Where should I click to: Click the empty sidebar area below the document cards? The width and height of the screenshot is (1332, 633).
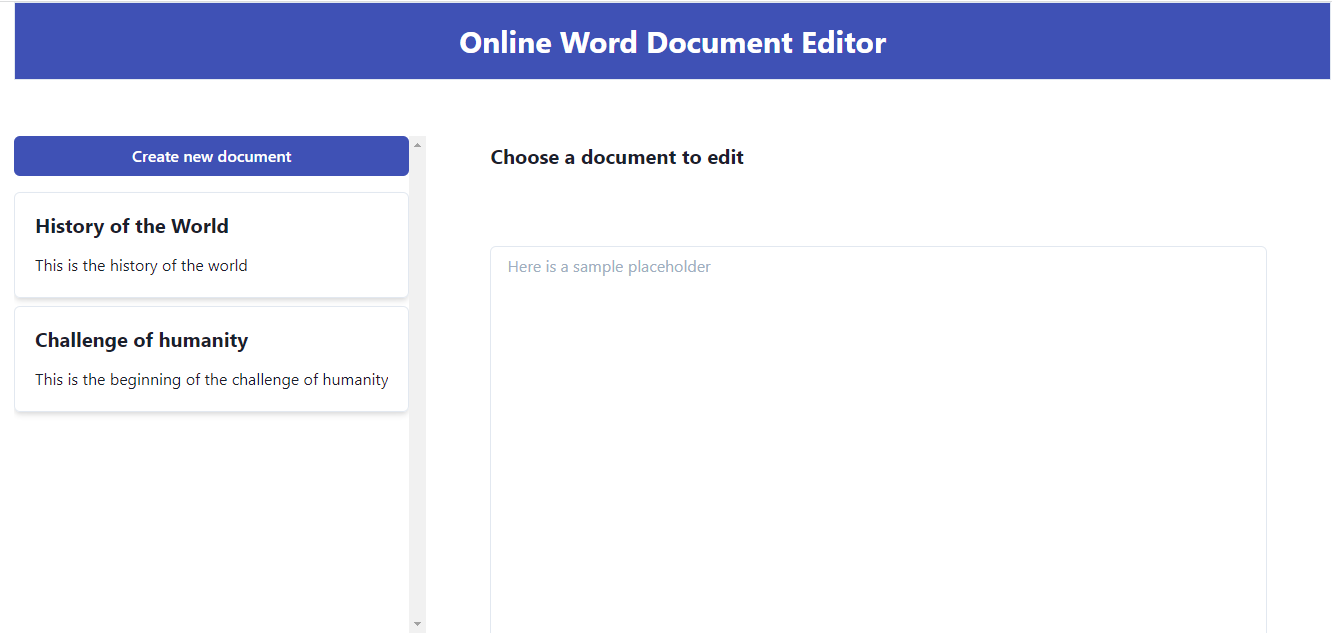pyautogui.click(x=211, y=520)
